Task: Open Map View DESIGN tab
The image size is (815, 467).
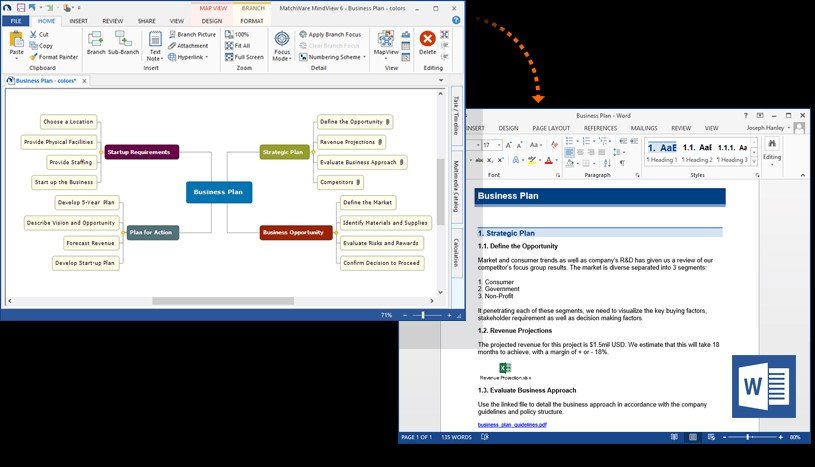Action: 212,21
